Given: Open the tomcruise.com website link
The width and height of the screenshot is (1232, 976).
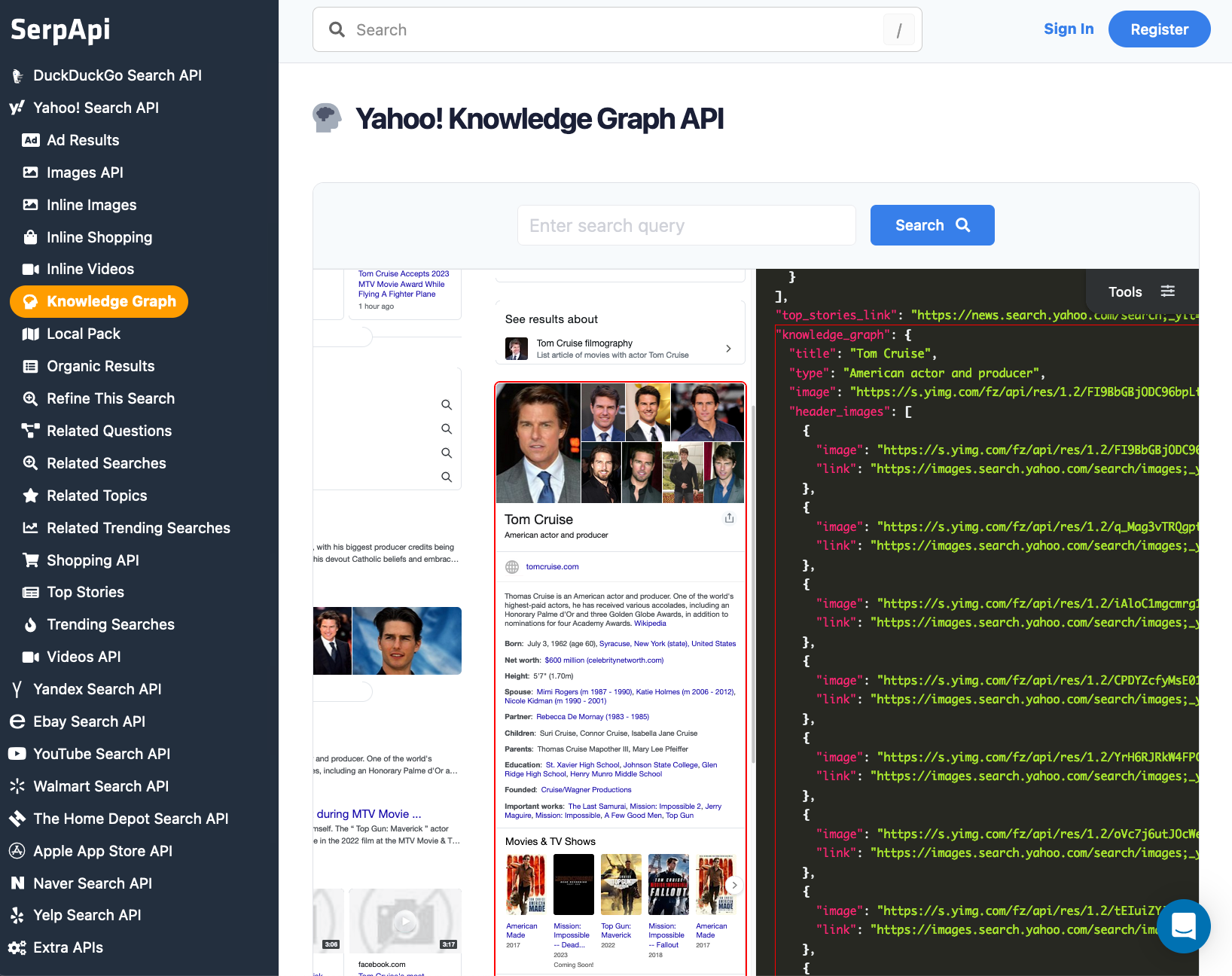Looking at the screenshot, I should [x=552, y=567].
